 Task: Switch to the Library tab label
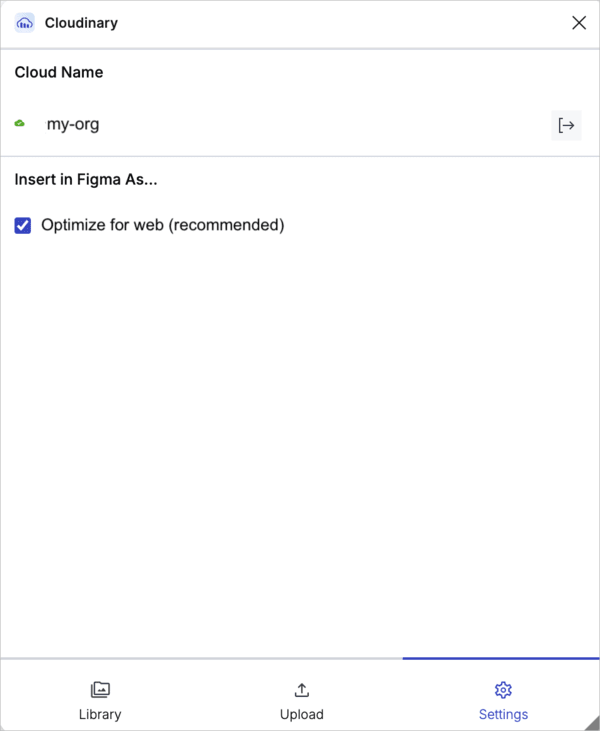[x=100, y=714]
